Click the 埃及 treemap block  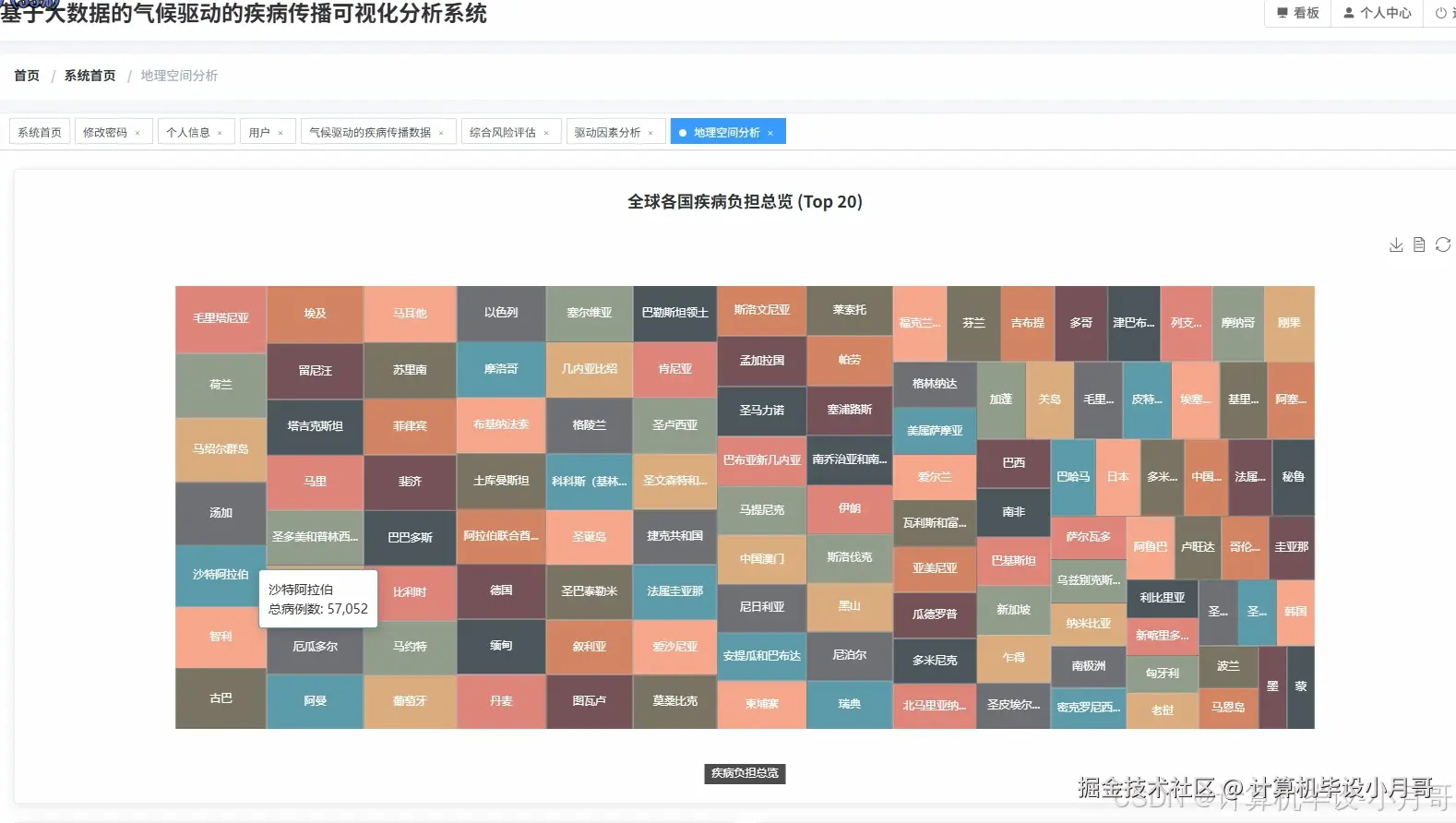(x=316, y=314)
